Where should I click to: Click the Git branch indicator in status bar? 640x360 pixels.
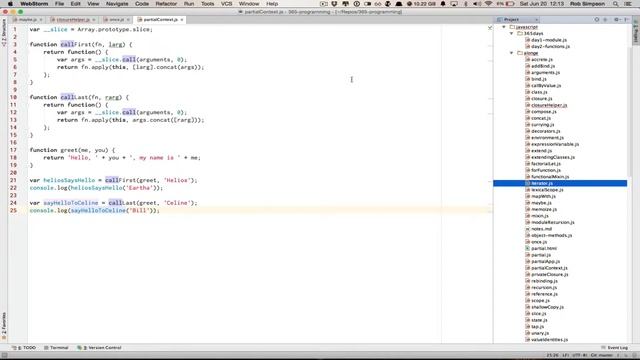pos(601,356)
